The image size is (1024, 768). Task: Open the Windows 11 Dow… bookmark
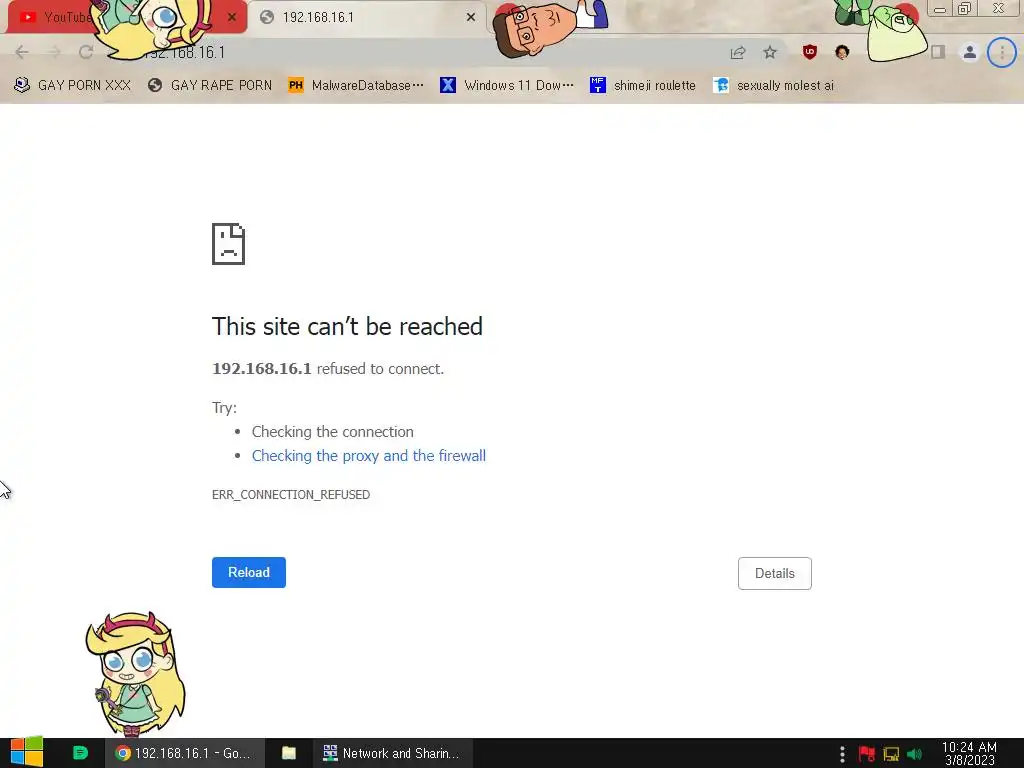click(507, 86)
